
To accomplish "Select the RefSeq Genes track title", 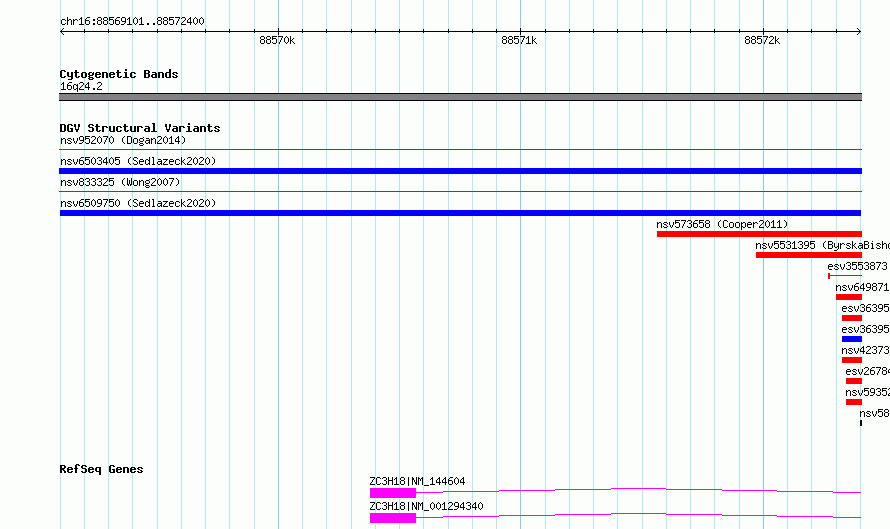I will click(x=101, y=469).
